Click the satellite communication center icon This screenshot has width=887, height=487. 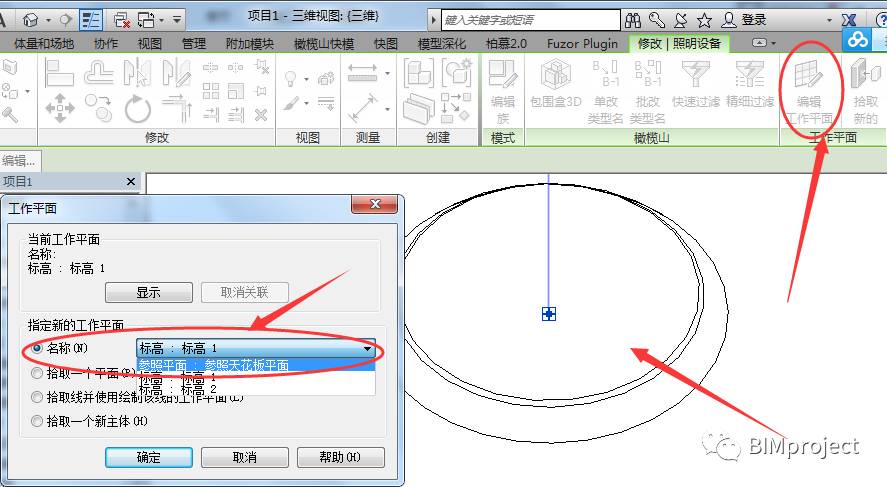point(681,20)
